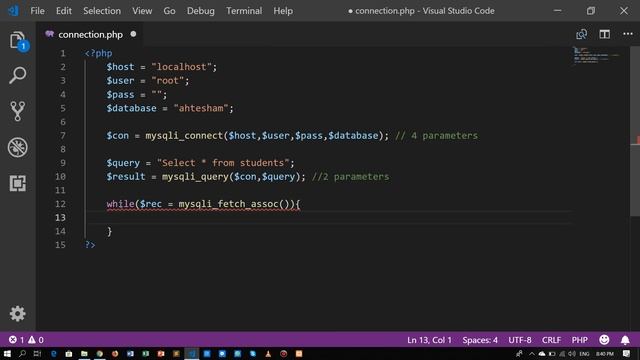This screenshot has width=640, height=360.
Task: Click the "//2 parameters" comment
Action: click(x=350, y=177)
